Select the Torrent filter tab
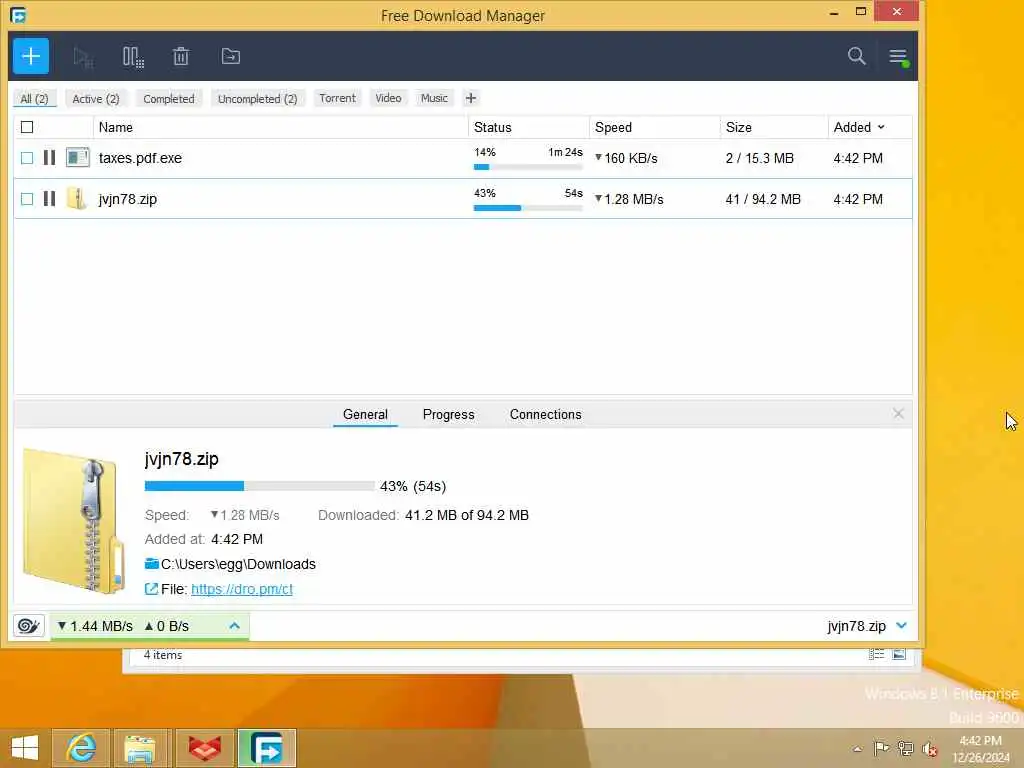Screen dimensions: 1024x768 coord(338,98)
